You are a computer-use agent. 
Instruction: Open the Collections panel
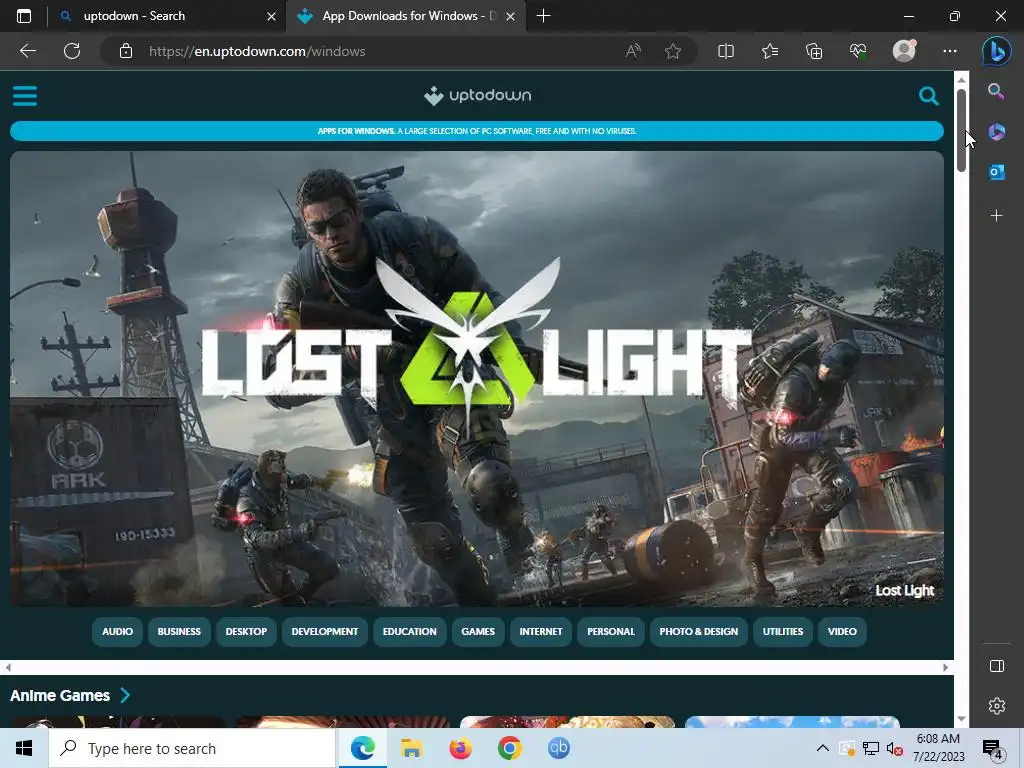point(814,51)
